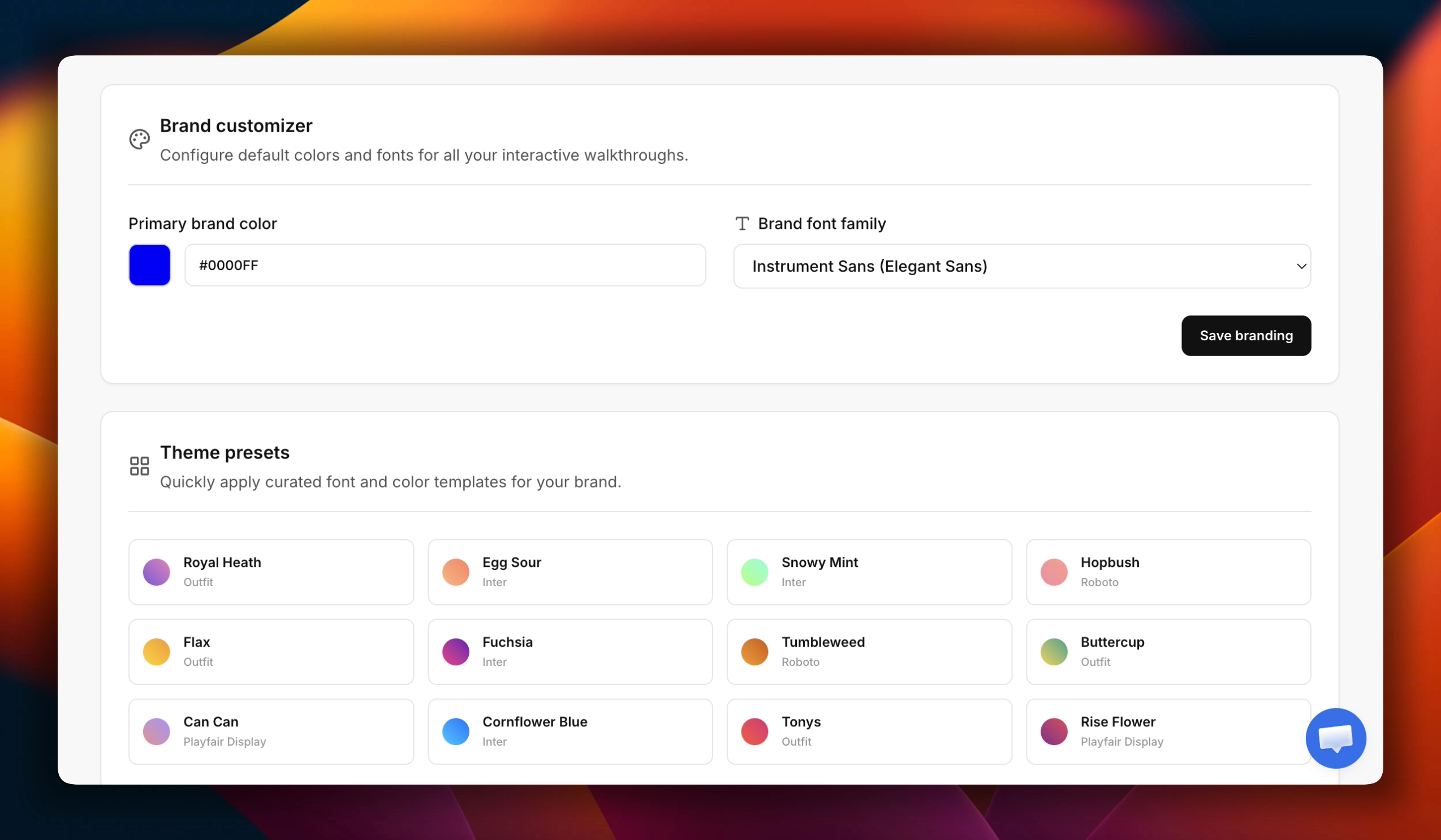Apply the Tonys Outfit preset

click(x=869, y=731)
